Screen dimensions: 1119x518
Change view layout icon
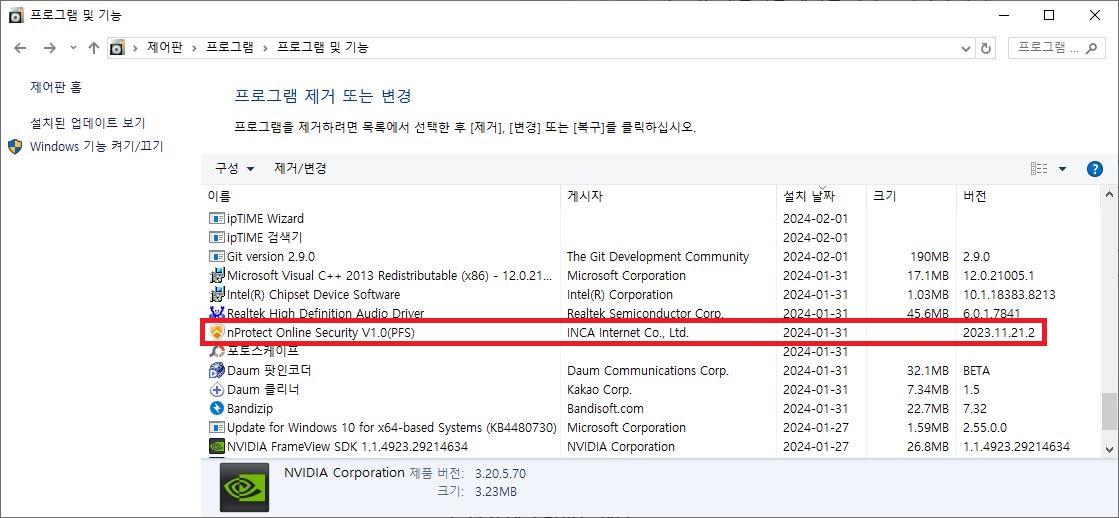coord(1039,169)
